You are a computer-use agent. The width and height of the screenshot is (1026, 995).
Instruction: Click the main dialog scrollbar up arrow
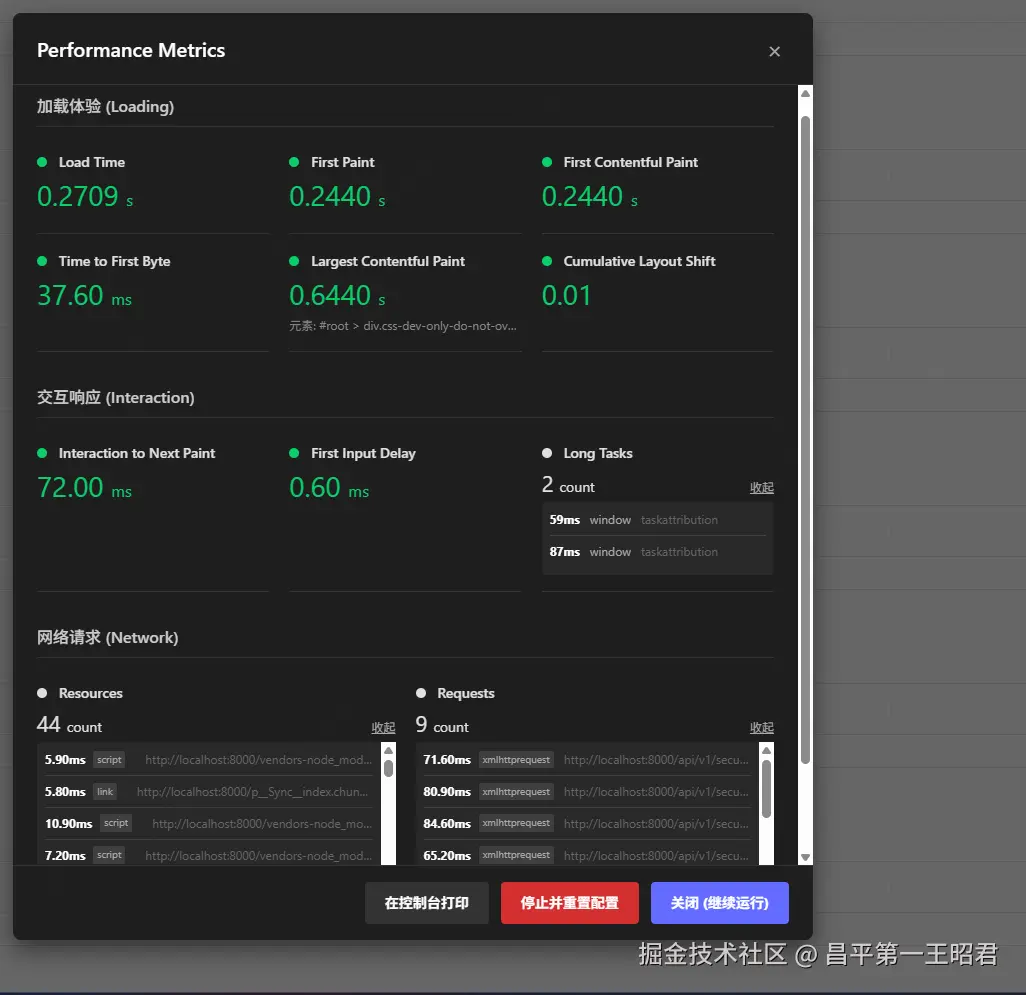click(x=805, y=94)
